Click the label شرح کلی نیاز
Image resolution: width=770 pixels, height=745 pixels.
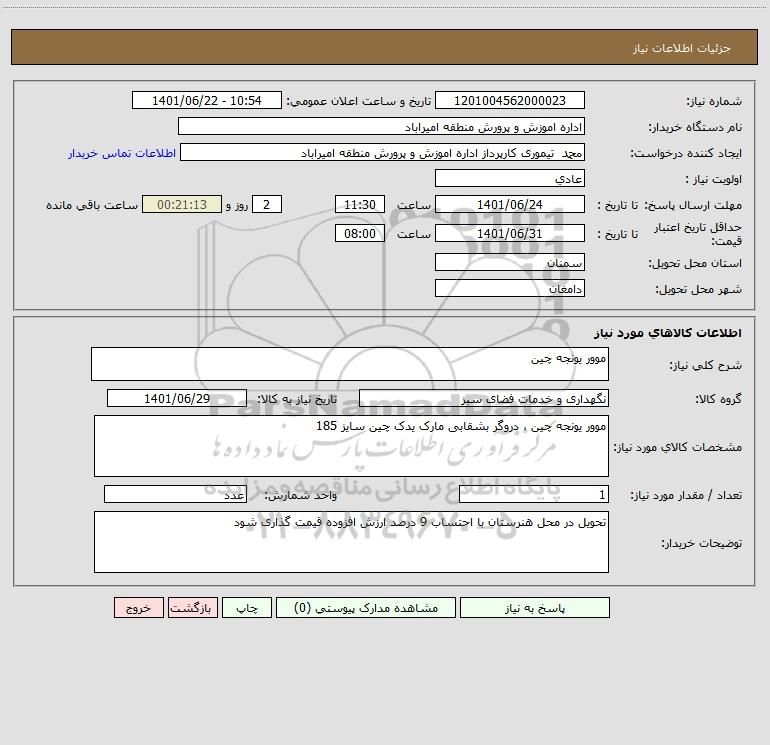click(706, 365)
